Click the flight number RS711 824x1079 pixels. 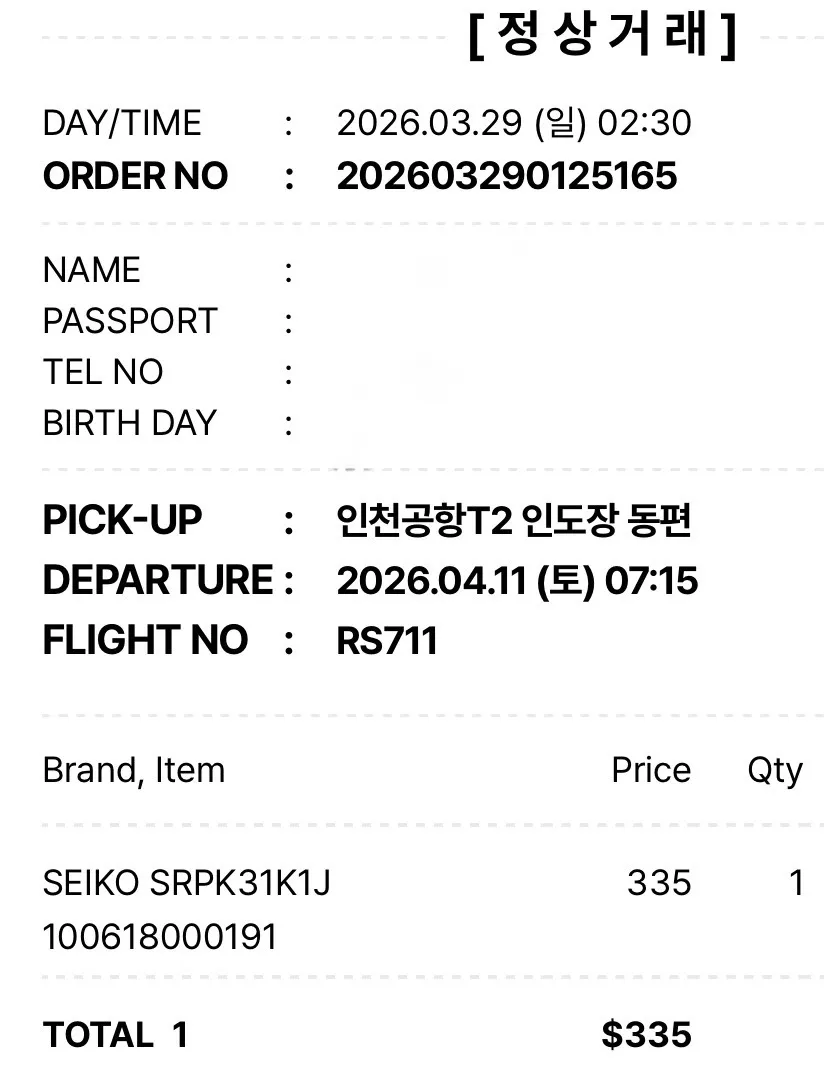[387, 641]
